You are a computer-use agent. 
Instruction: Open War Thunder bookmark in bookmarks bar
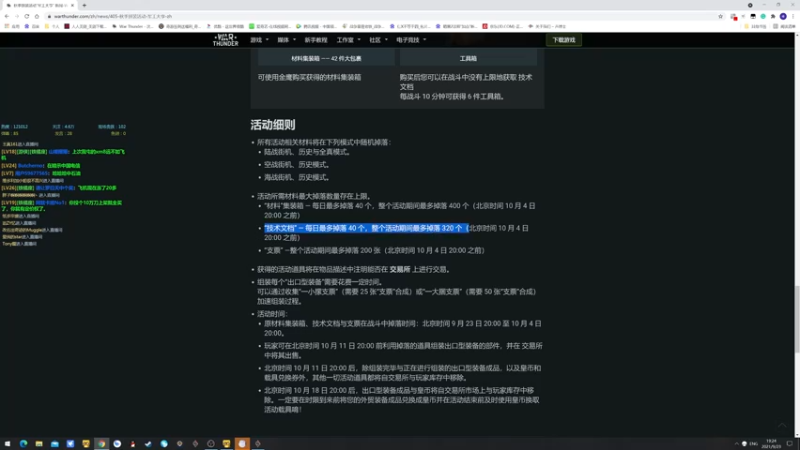tap(132, 26)
